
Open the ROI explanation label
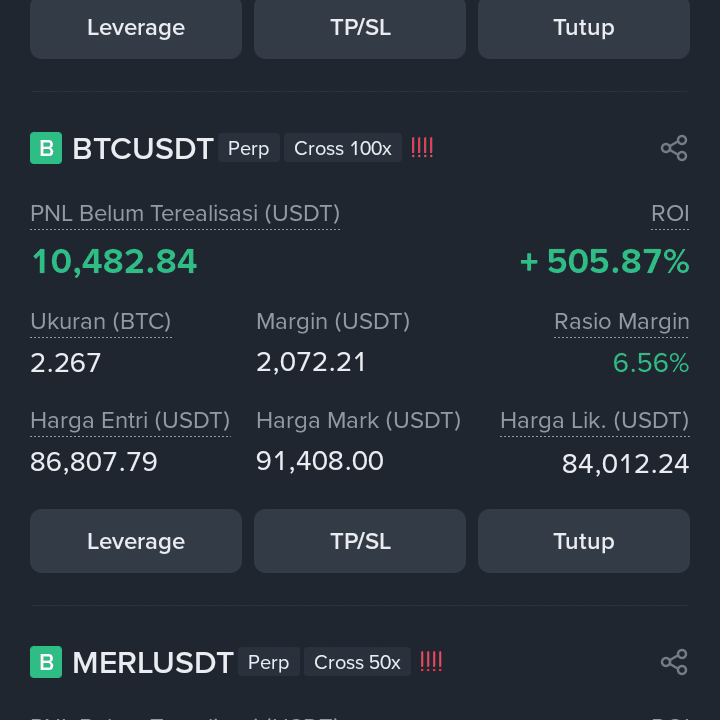click(670, 214)
